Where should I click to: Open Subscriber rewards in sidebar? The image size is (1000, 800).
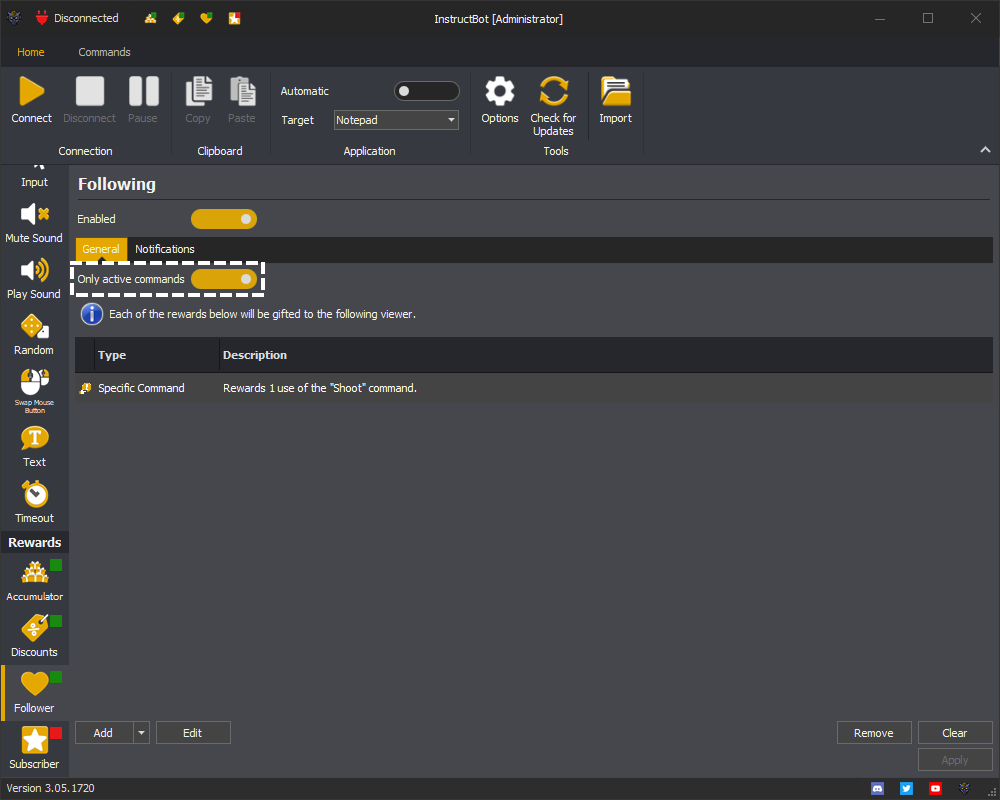point(34,748)
